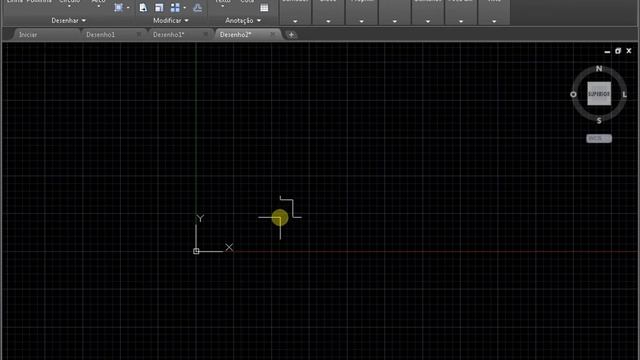Click the S direction on ViewCube compass
This screenshot has height=360, width=640.
point(599,121)
